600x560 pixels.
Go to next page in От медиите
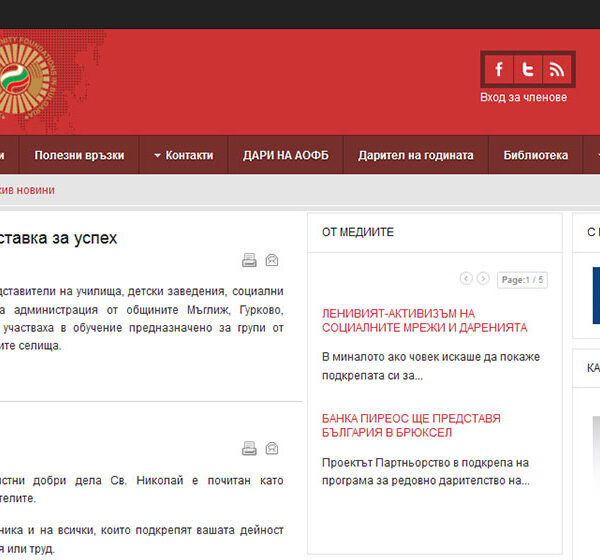[483, 279]
